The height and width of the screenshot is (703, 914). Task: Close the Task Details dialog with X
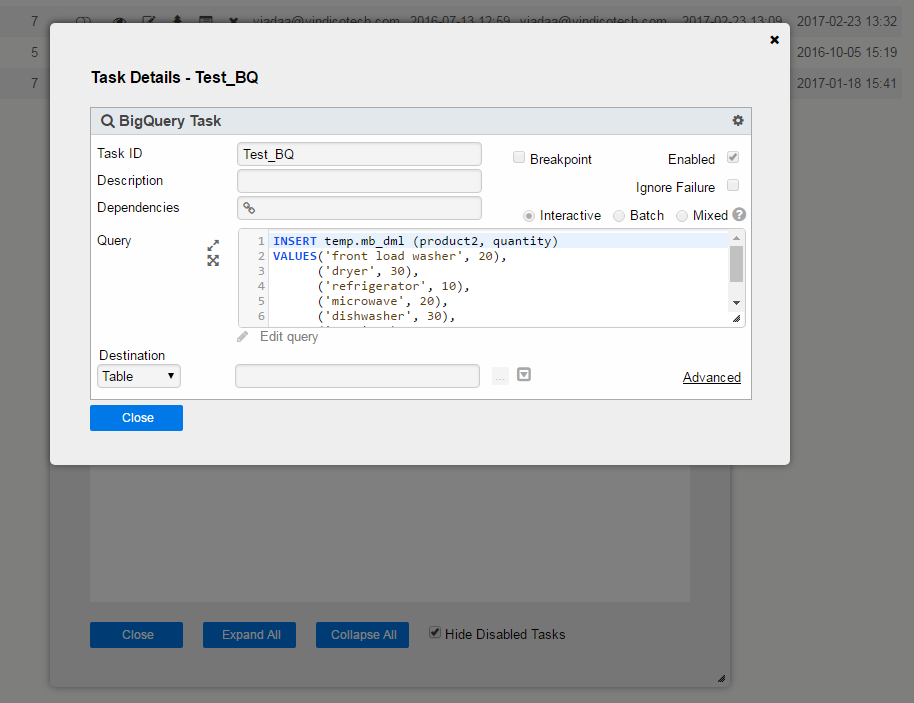(774, 40)
